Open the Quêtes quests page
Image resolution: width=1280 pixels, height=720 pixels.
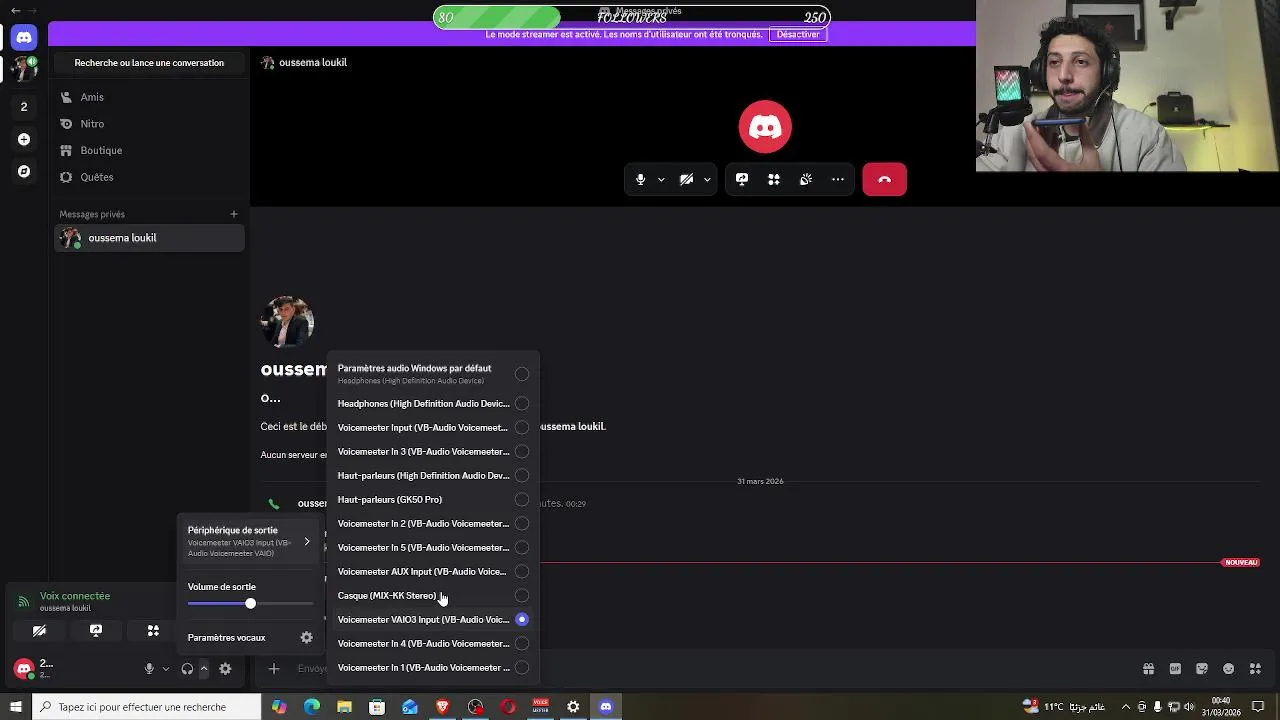point(150,177)
